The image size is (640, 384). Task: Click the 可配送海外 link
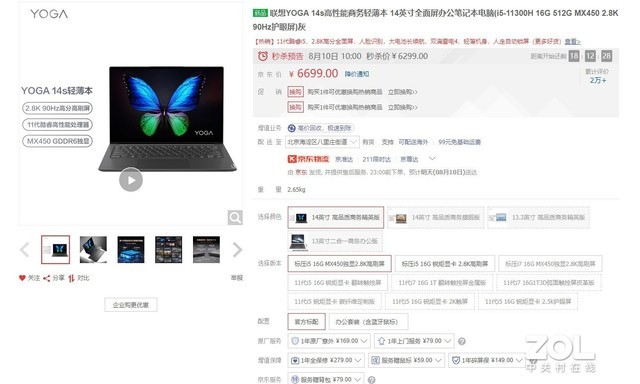(413, 142)
